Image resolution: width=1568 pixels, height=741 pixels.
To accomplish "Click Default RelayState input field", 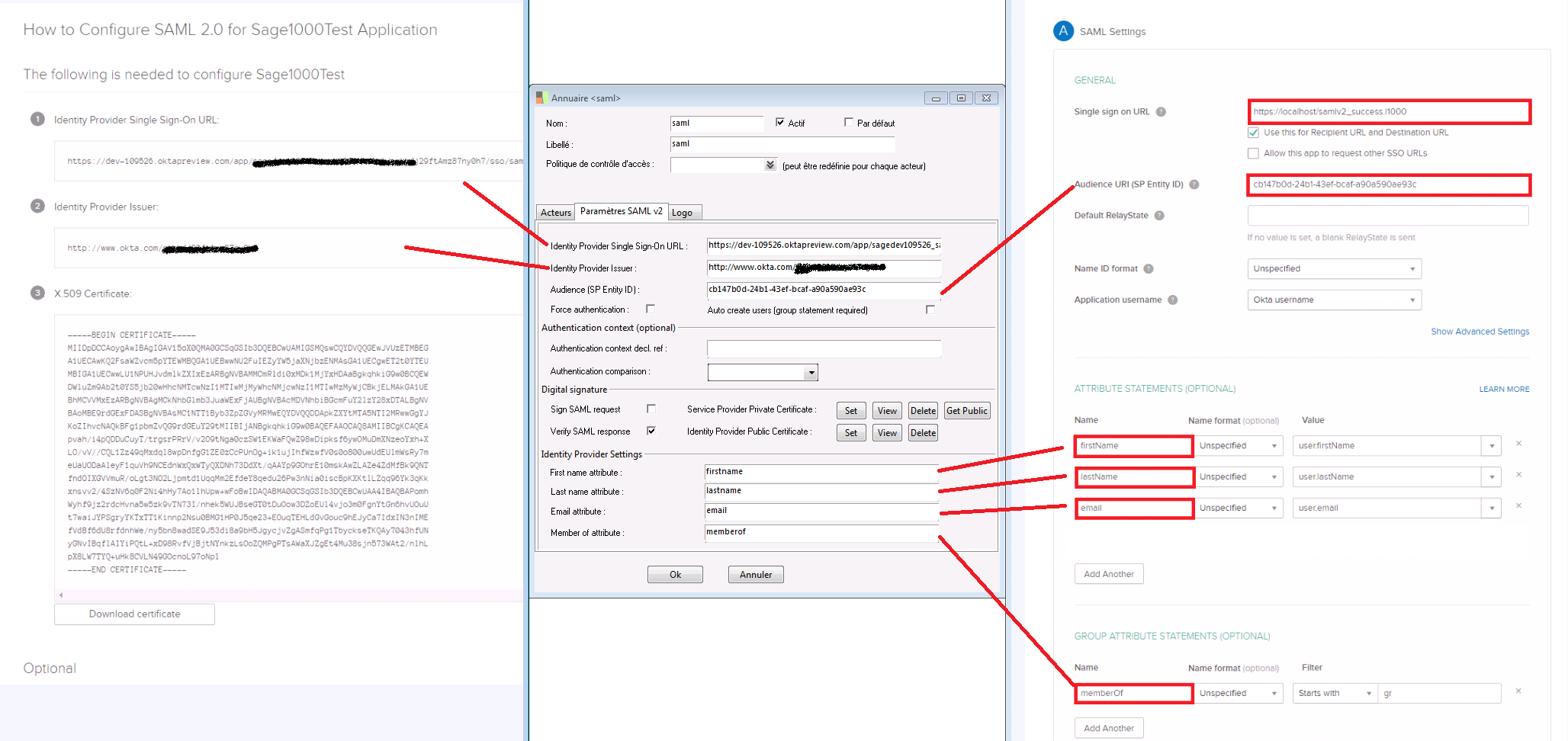I will (x=1388, y=216).
